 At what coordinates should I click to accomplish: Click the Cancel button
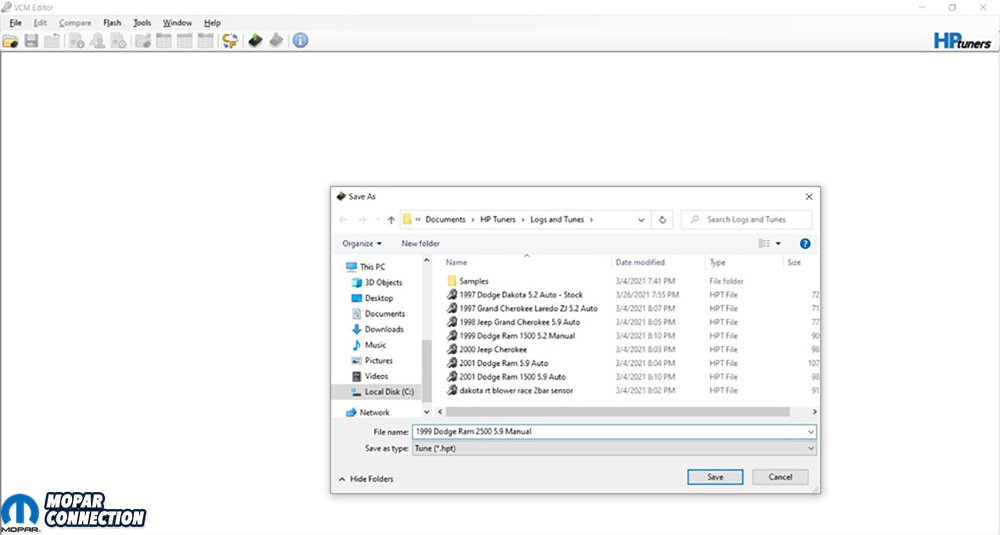780,477
